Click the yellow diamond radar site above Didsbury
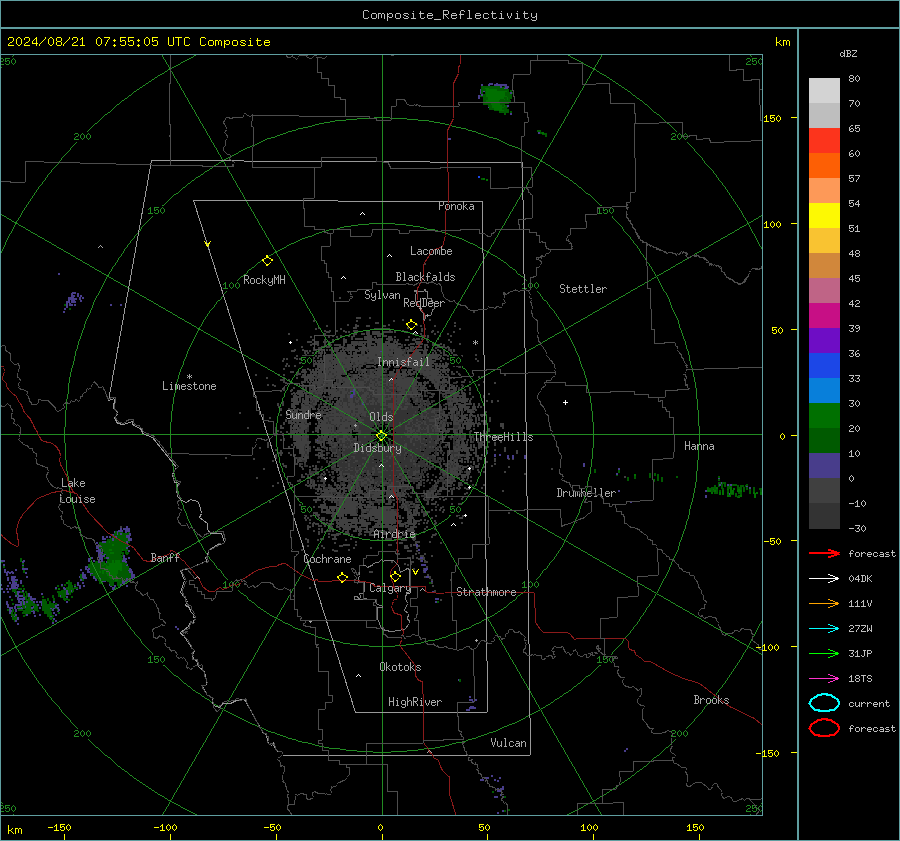The height and width of the screenshot is (841, 900). 381,436
